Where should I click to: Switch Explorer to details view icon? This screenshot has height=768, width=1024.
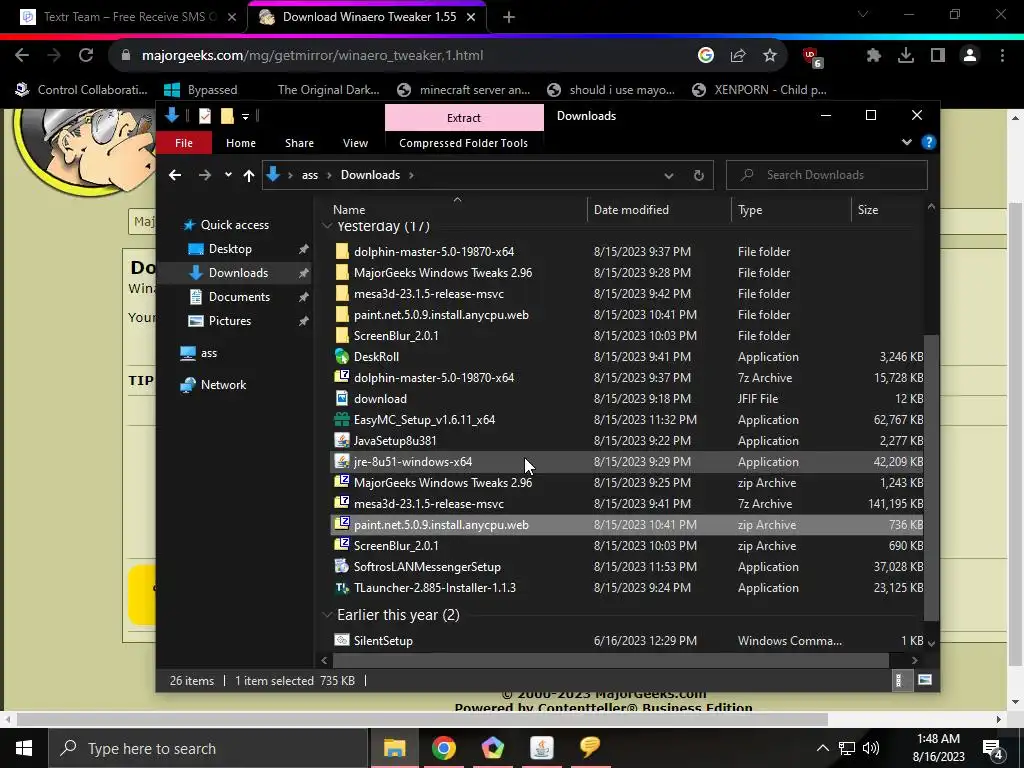899,680
